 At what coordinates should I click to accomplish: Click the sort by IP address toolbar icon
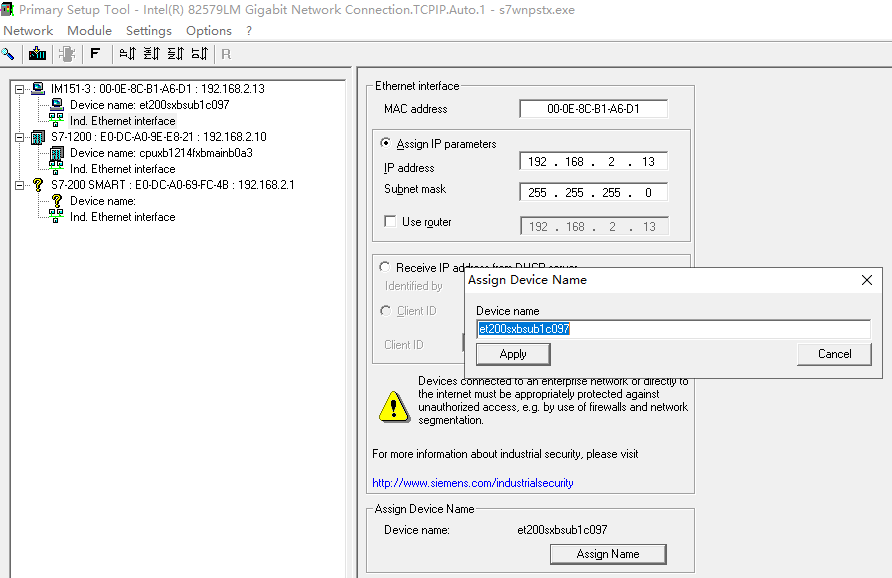pyautogui.click(x=129, y=54)
